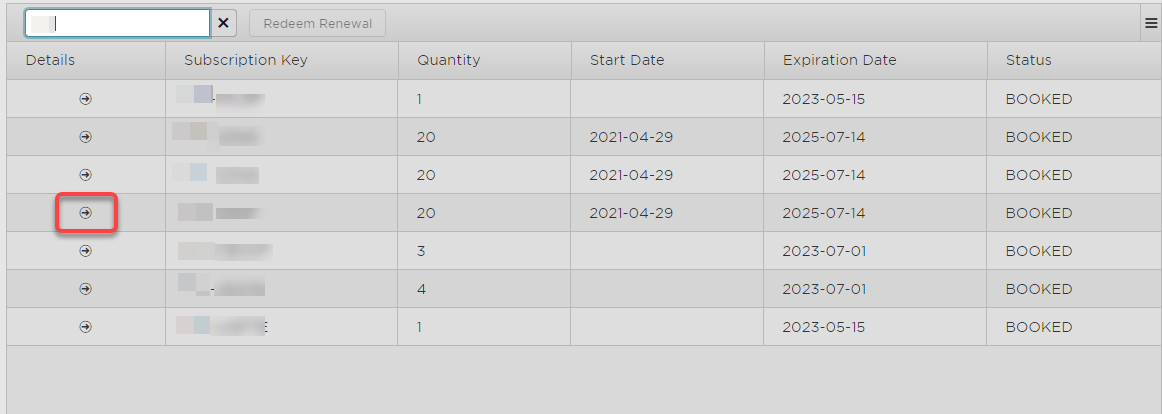The height and width of the screenshot is (414, 1162).
Task: Sort by Status column header
Action: pyautogui.click(x=1029, y=60)
